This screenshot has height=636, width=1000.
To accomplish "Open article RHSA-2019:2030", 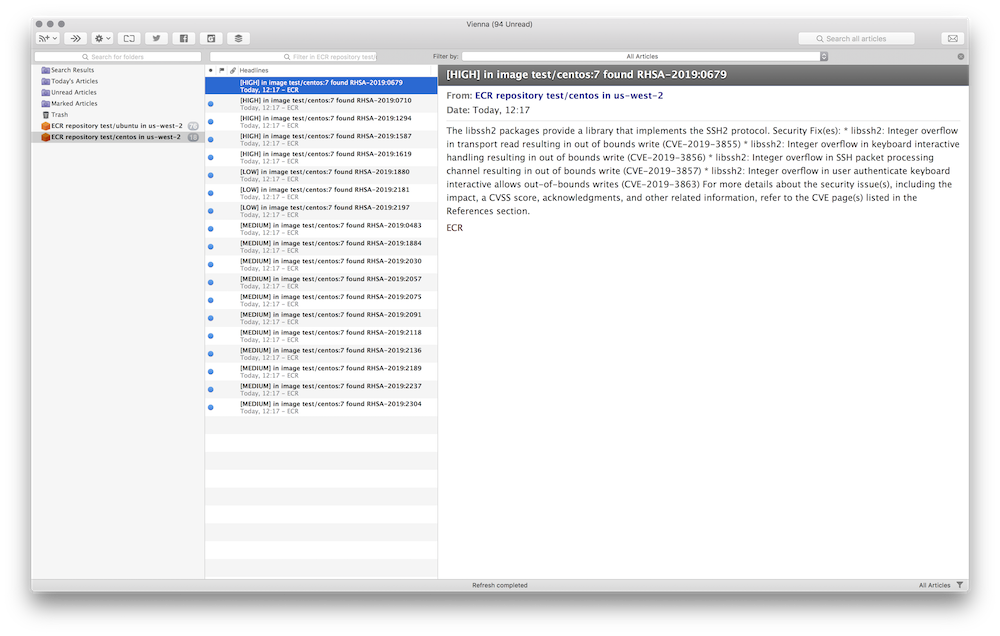I will pos(321,264).
